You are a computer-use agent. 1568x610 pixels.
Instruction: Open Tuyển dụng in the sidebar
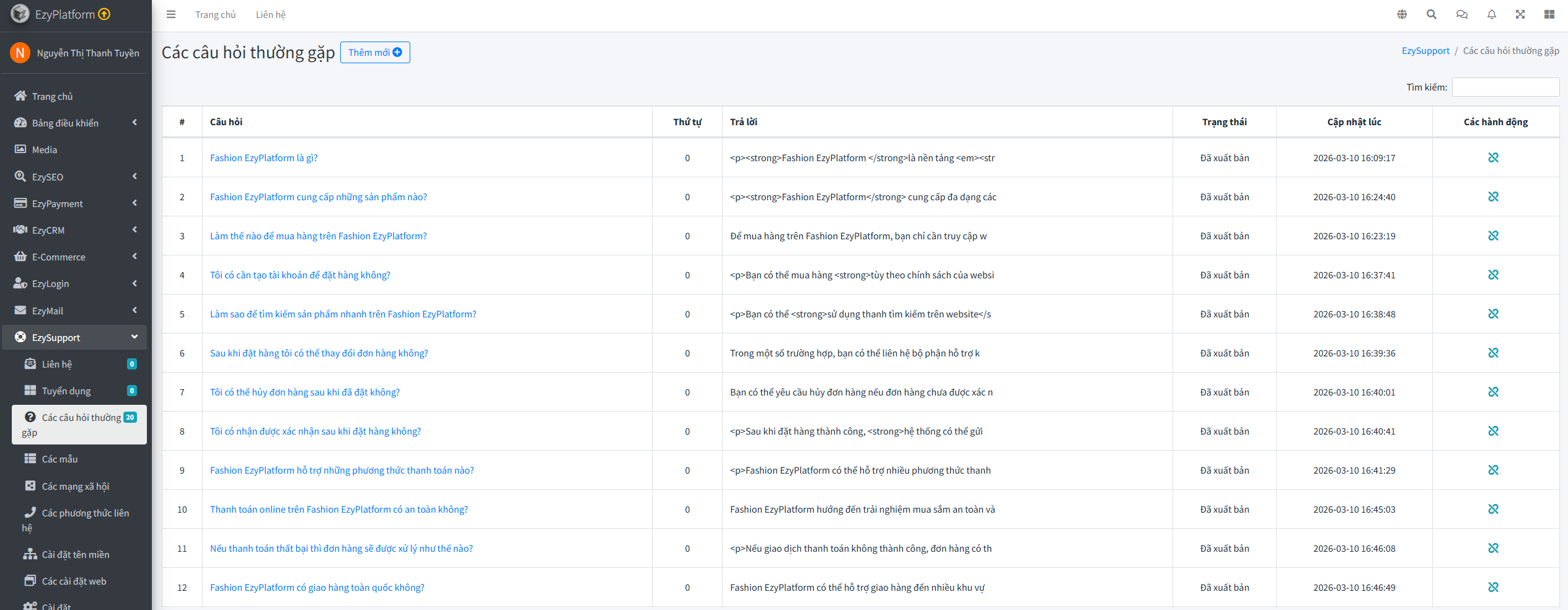tap(66, 391)
